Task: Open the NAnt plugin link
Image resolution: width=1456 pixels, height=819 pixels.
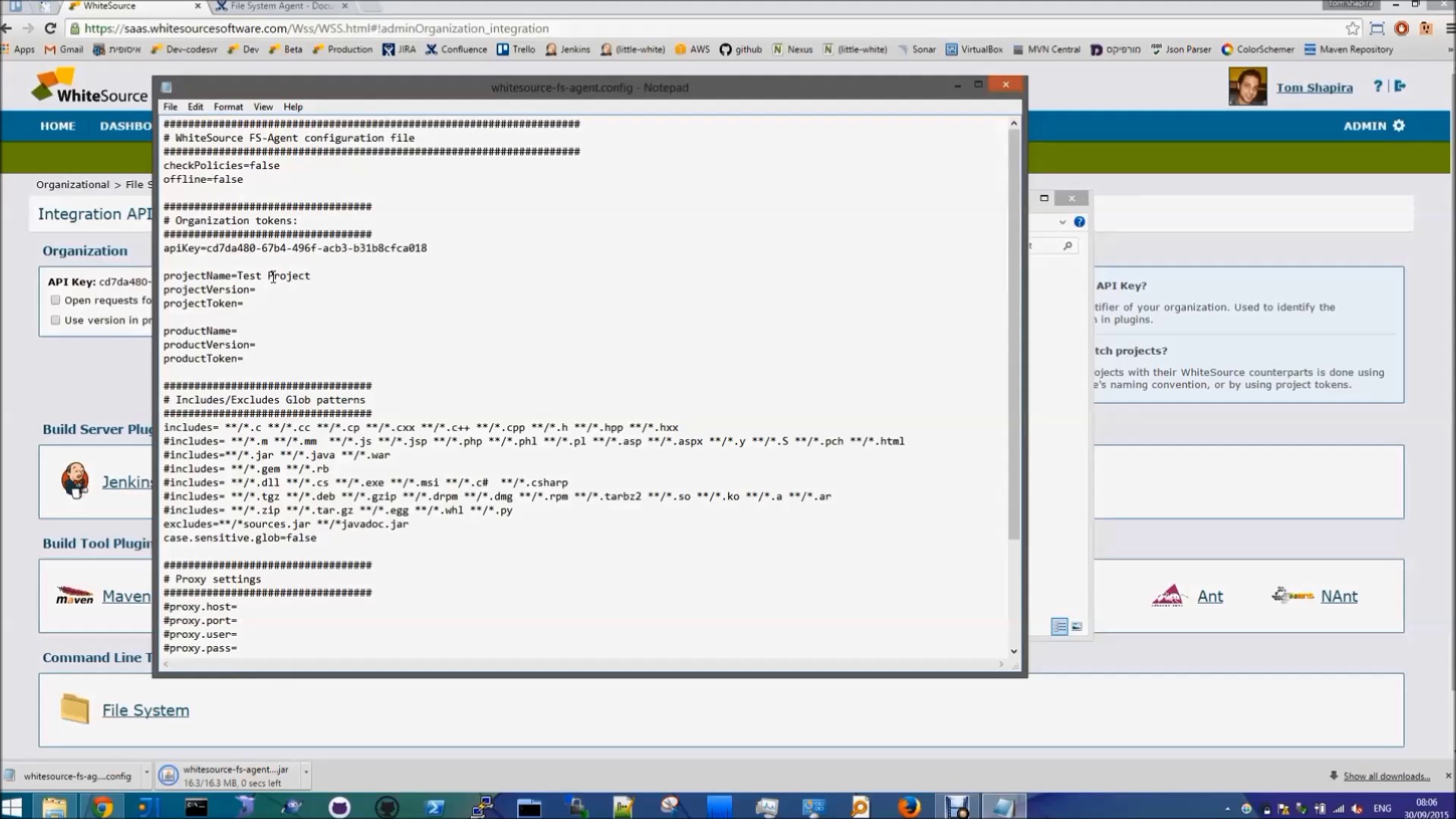Action: 1338,597
